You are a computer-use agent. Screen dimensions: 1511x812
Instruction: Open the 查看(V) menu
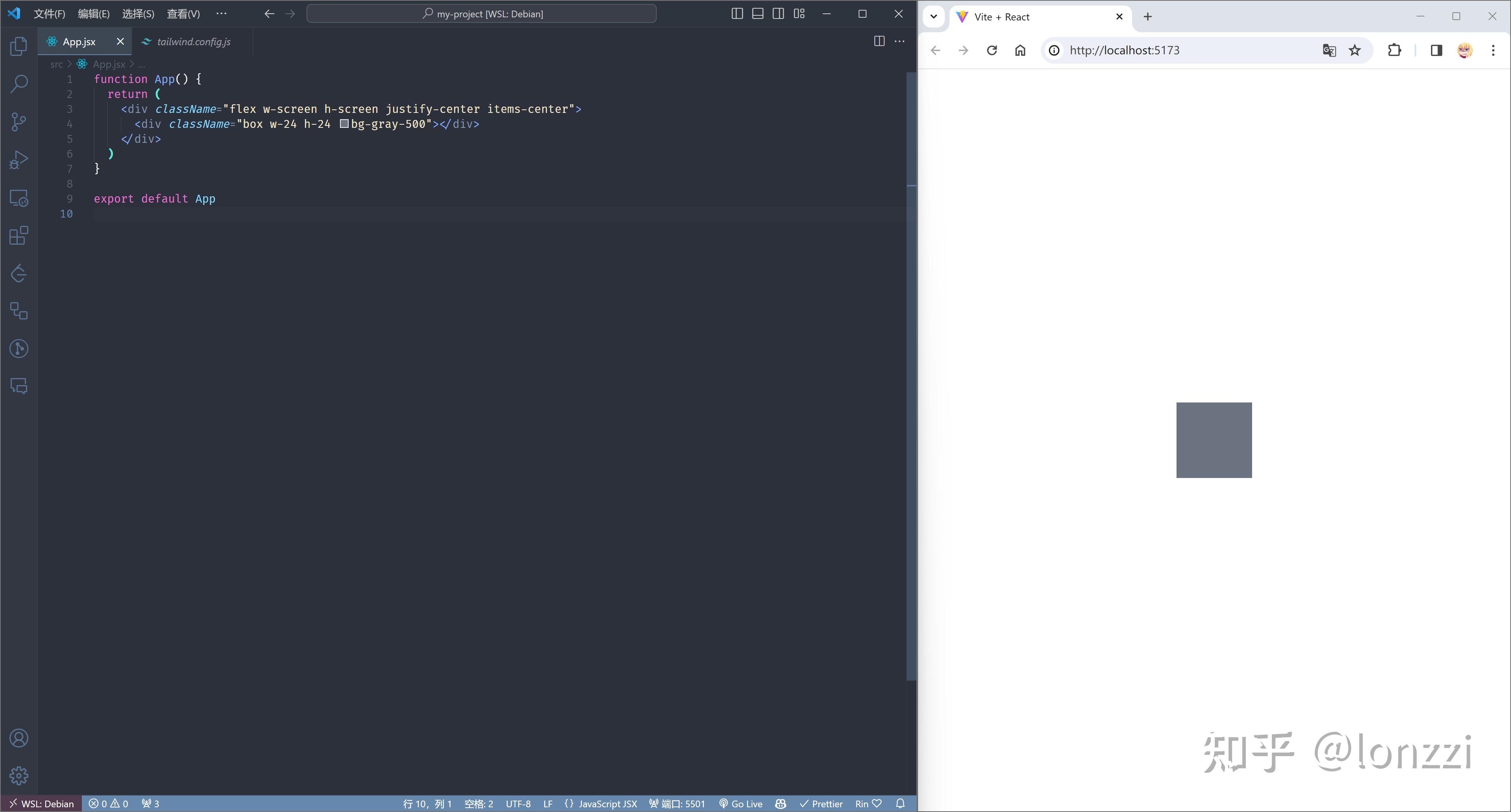183,13
